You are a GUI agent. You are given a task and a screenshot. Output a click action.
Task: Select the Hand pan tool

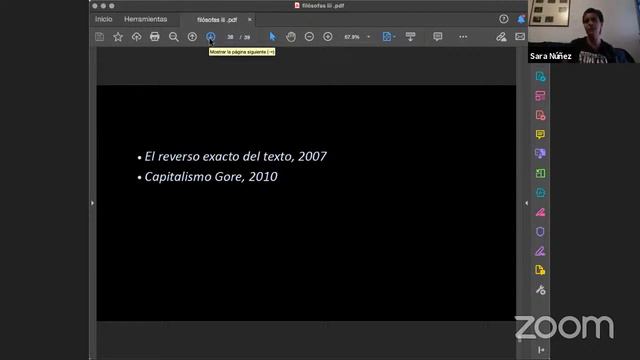291,37
